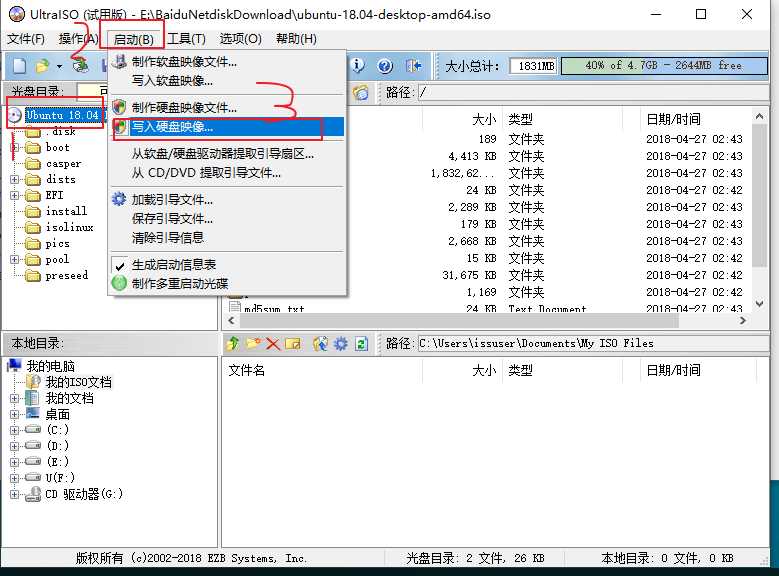Click the 1831MB total size field
Screen dimensions: 779x576
(x=535, y=66)
